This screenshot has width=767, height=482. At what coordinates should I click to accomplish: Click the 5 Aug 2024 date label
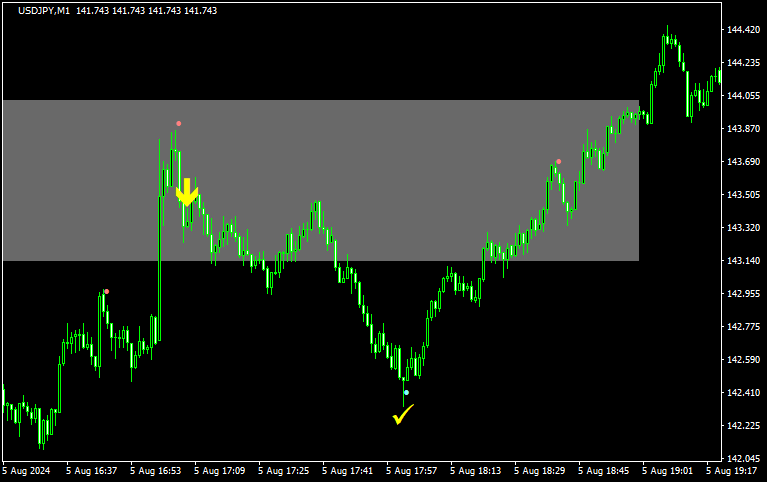[27, 470]
